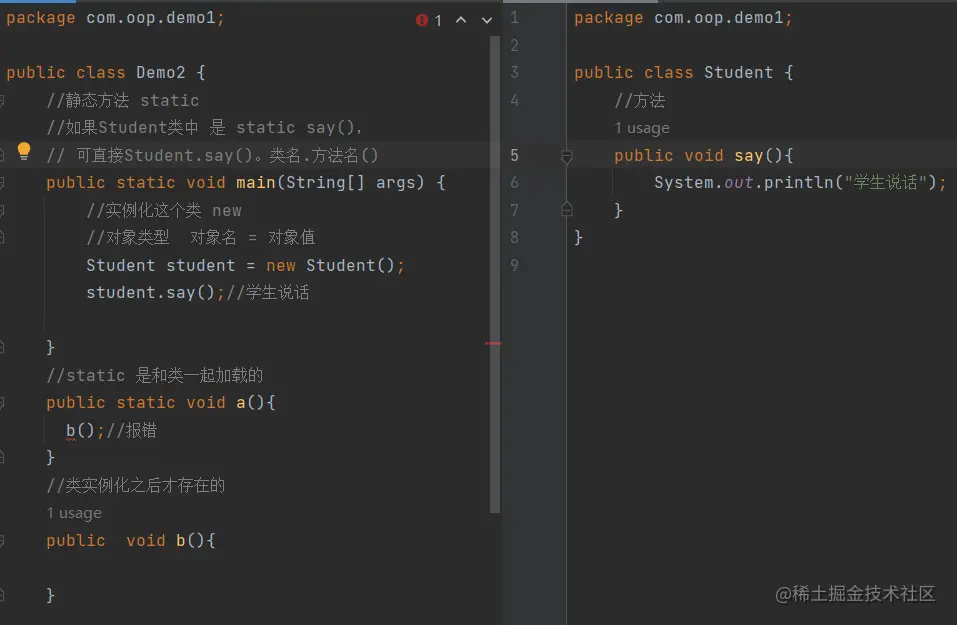Click line number 1 in right gutter
The height and width of the screenshot is (625, 957).
515,17
